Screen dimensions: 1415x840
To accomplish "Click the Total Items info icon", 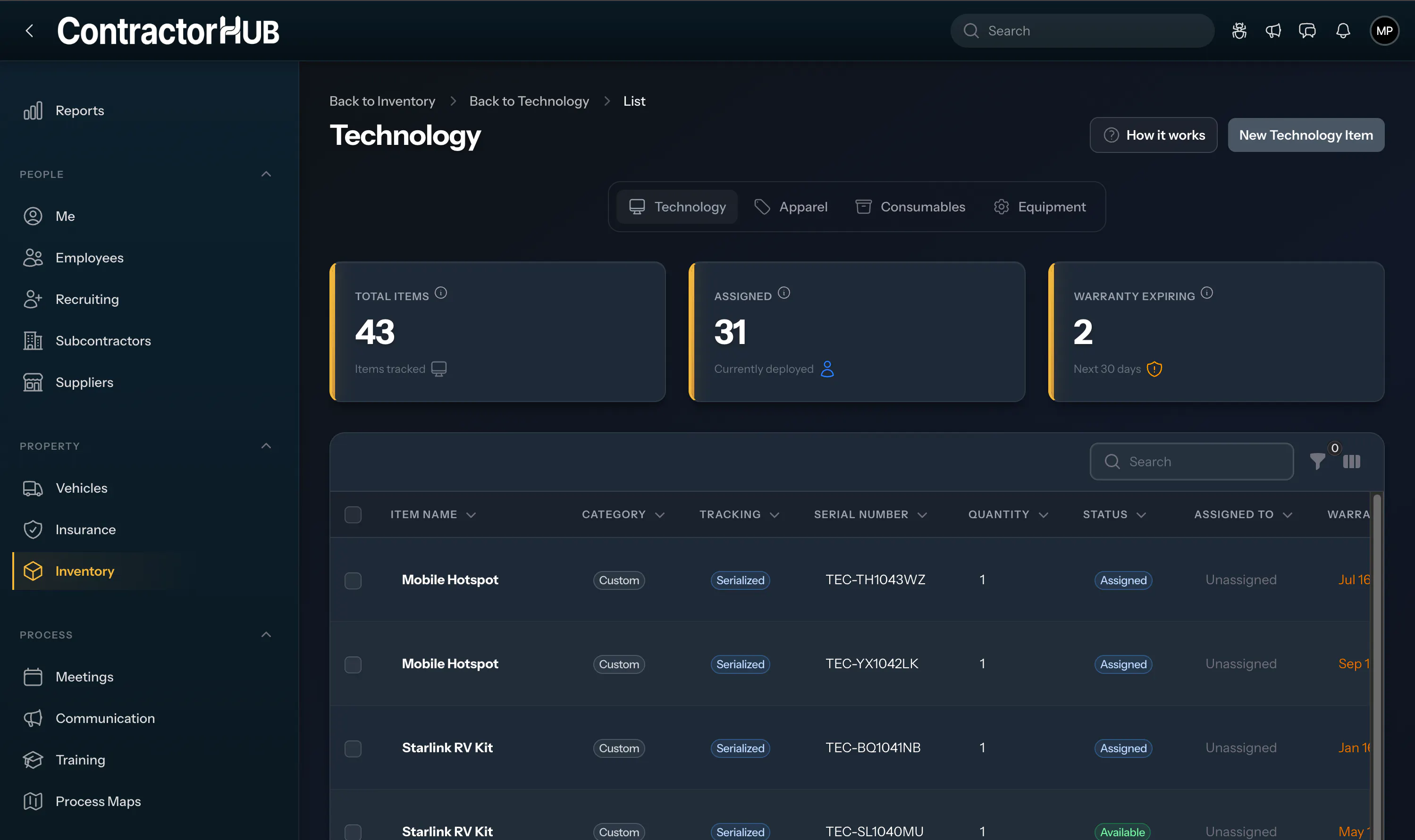I will [441, 293].
